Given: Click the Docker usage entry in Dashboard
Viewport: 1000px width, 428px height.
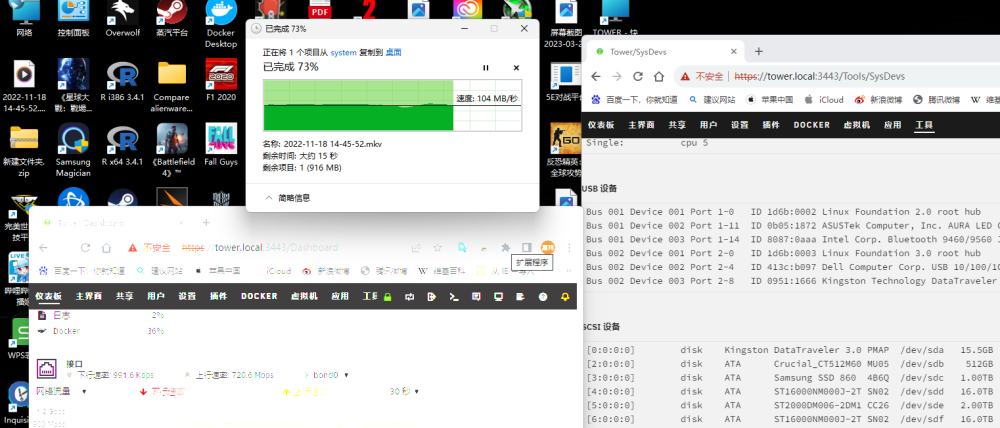Looking at the screenshot, I should click(67, 331).
